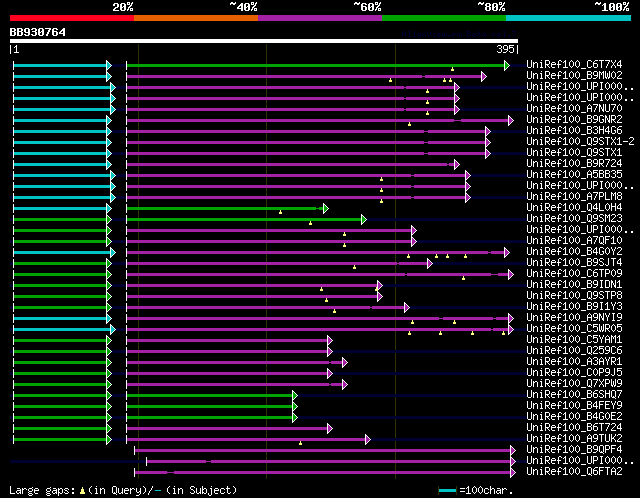Viewport: 640px width, 498px height.
Task: Click the yellow gap marker below the A9TUK2 bar
Action: [x=300, y=443]
